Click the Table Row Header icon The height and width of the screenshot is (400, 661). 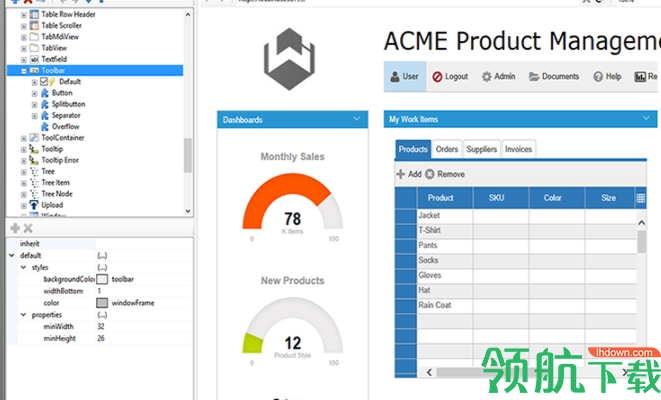(x=34, y=14)
